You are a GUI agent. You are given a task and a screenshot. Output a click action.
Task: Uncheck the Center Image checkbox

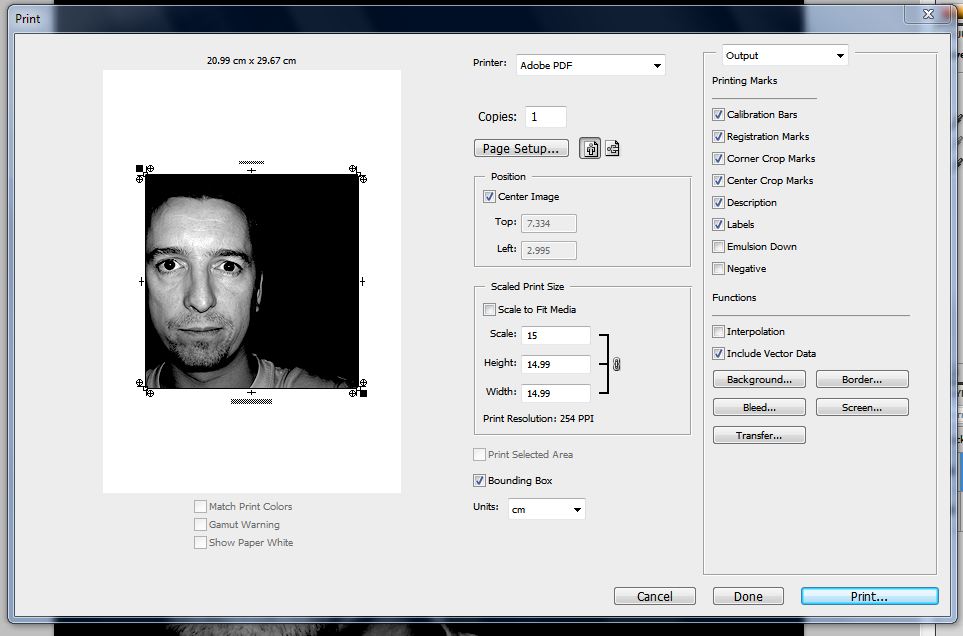pos(489,197)
